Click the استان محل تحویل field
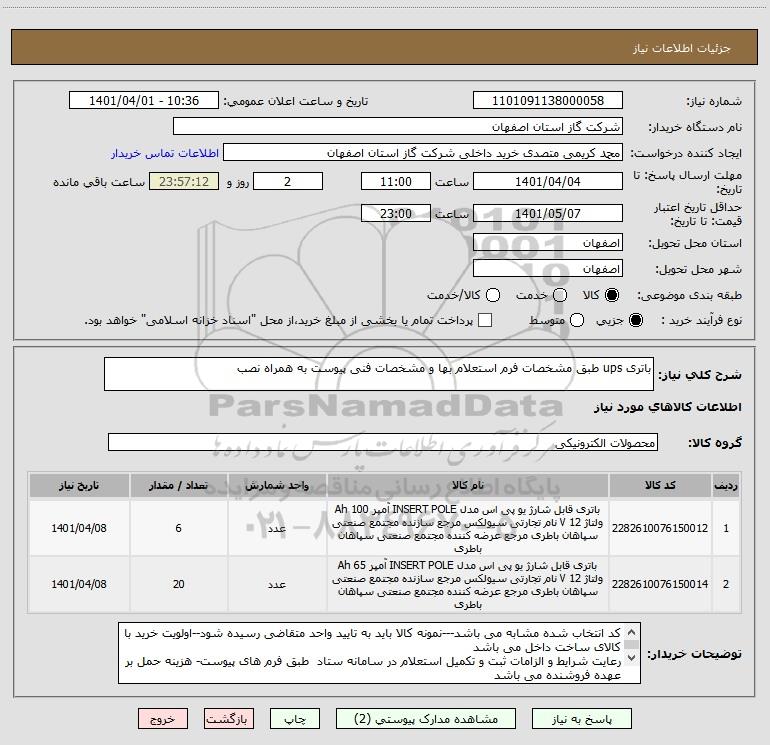Viewport: 770px width, 745px height. click(x=548, y=243)
